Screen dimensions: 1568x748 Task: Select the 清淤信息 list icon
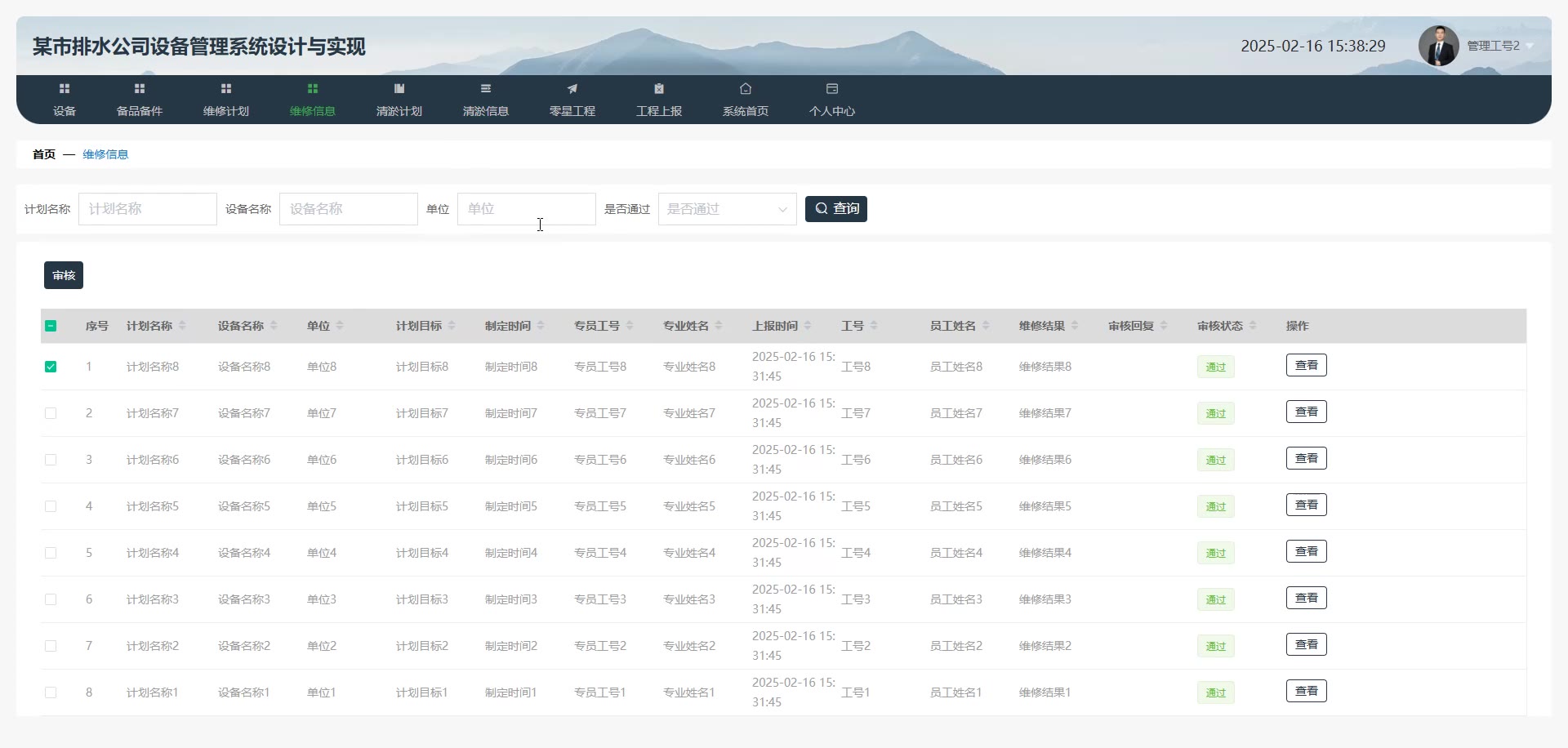coord(486,89)
